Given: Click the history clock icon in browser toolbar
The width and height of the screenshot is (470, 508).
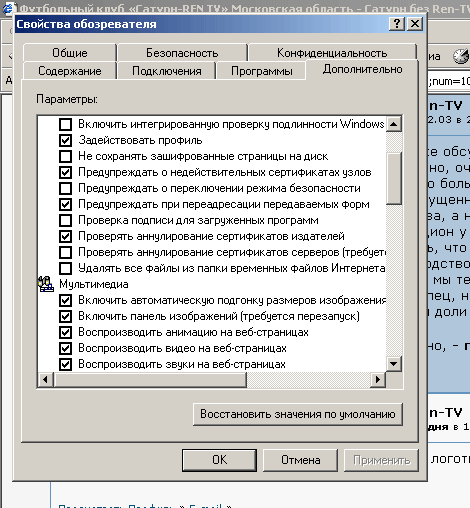Looking at the screenshot, I should point(461,56).
